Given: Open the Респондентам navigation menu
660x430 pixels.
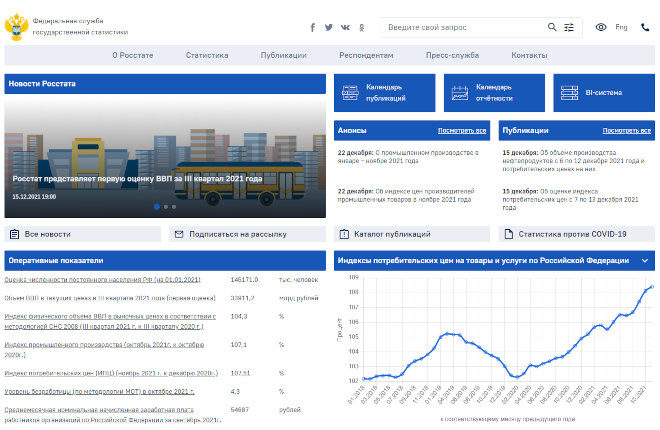Looking at the screenshot, I should 366,56.
